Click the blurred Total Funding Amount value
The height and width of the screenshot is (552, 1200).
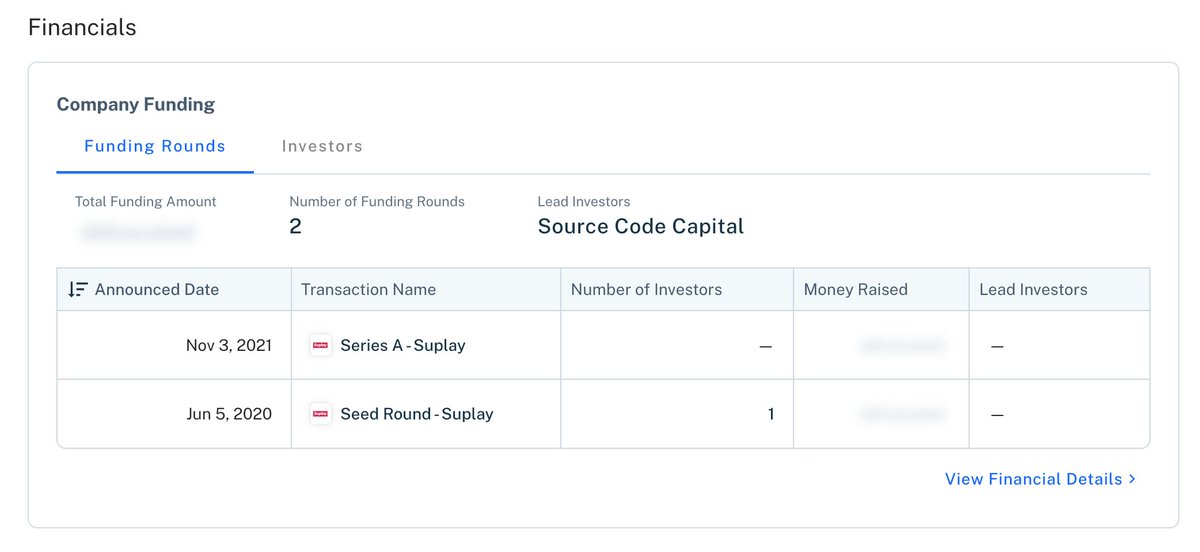(x=137, y=233)
